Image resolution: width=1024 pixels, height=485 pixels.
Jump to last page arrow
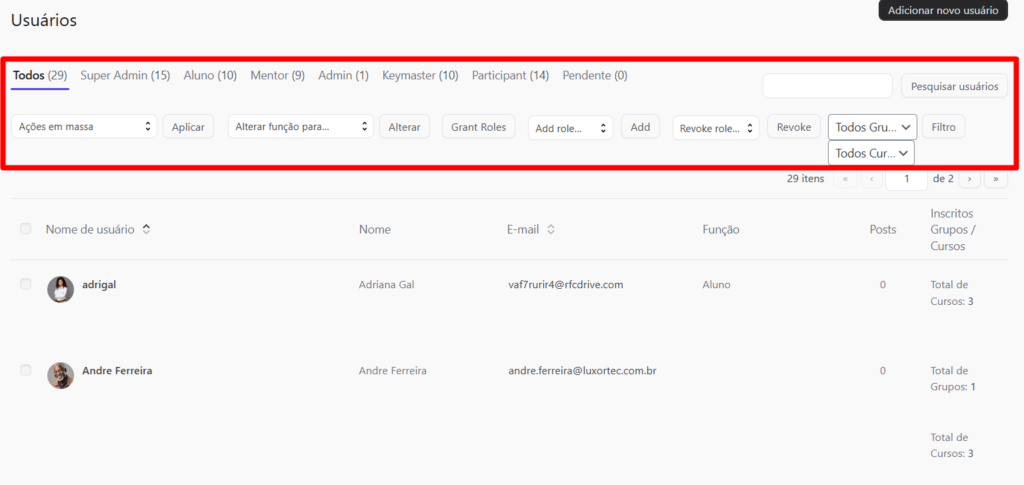[995, 179]
